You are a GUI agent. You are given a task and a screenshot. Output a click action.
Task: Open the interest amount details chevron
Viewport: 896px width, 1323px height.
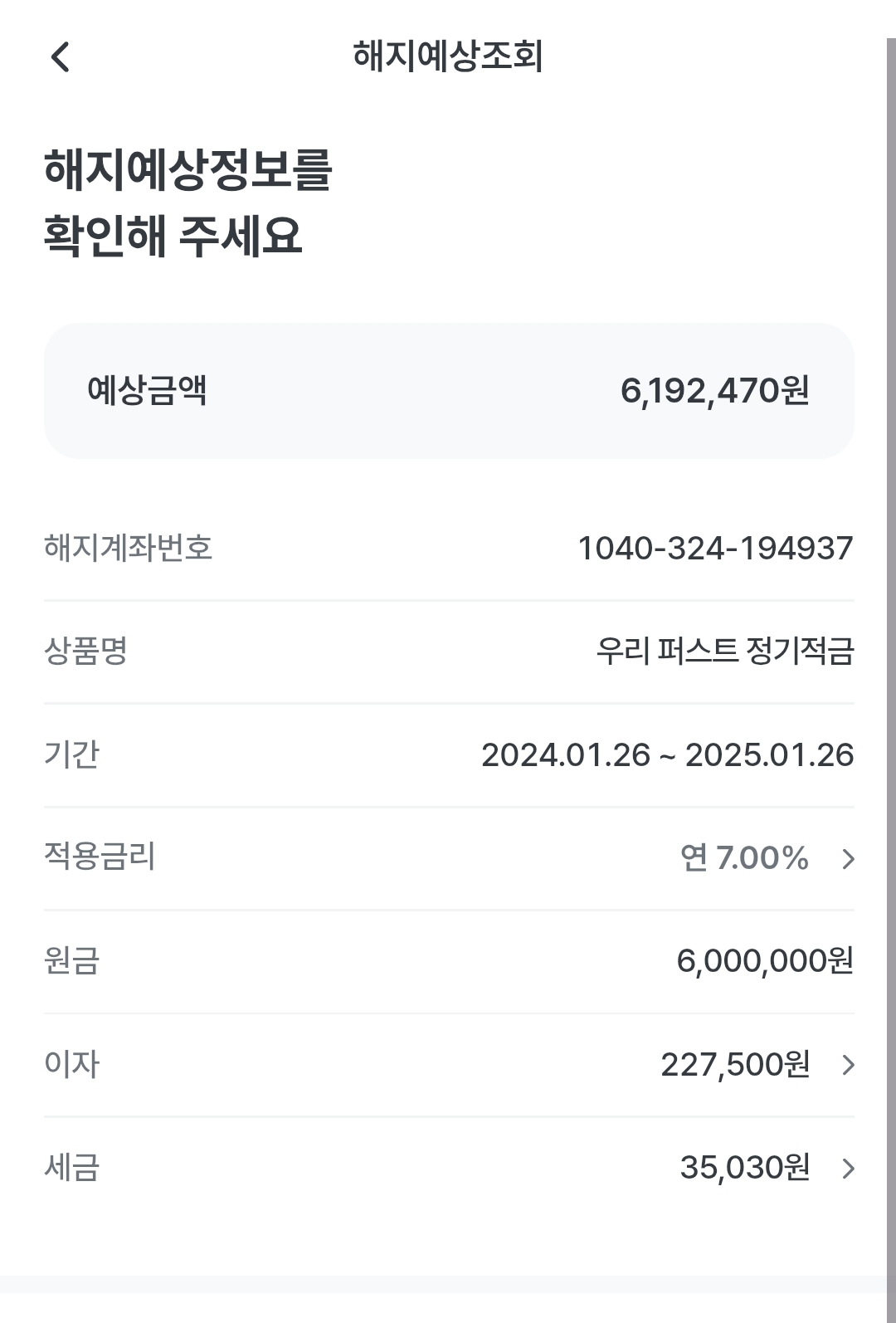tap(848, 1065)
